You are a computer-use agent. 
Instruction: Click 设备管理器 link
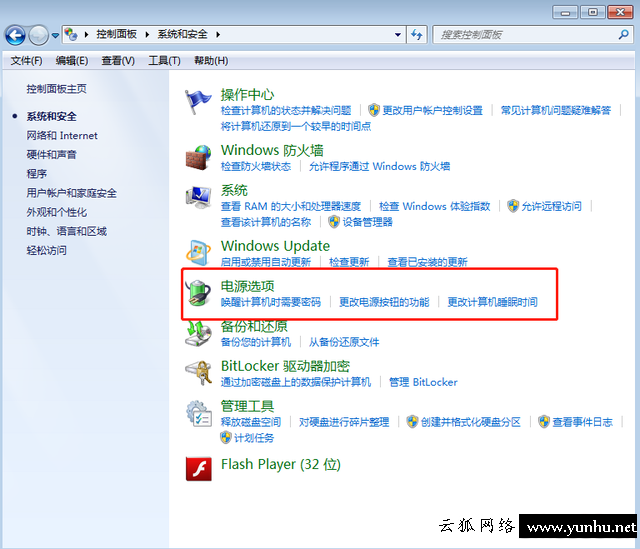pyautogui.click(x=368, y=222)
